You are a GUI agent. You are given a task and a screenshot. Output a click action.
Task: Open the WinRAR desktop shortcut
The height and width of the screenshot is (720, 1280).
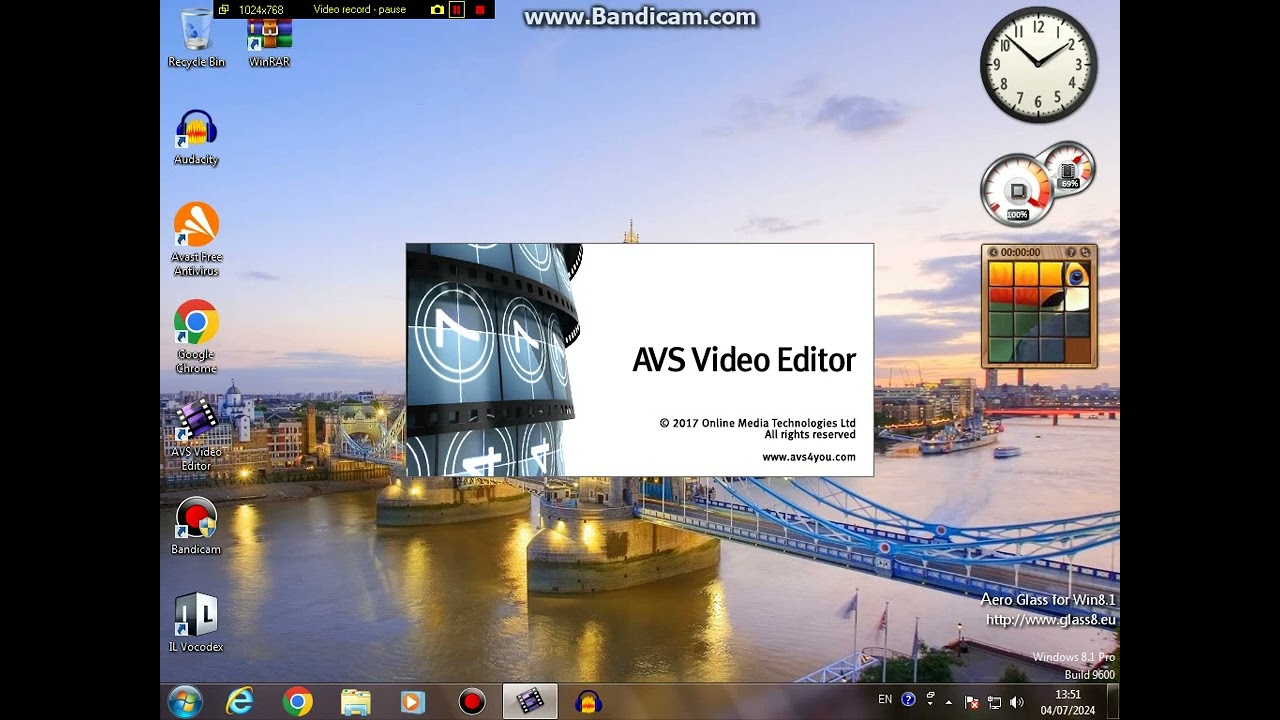coord(269,42)
